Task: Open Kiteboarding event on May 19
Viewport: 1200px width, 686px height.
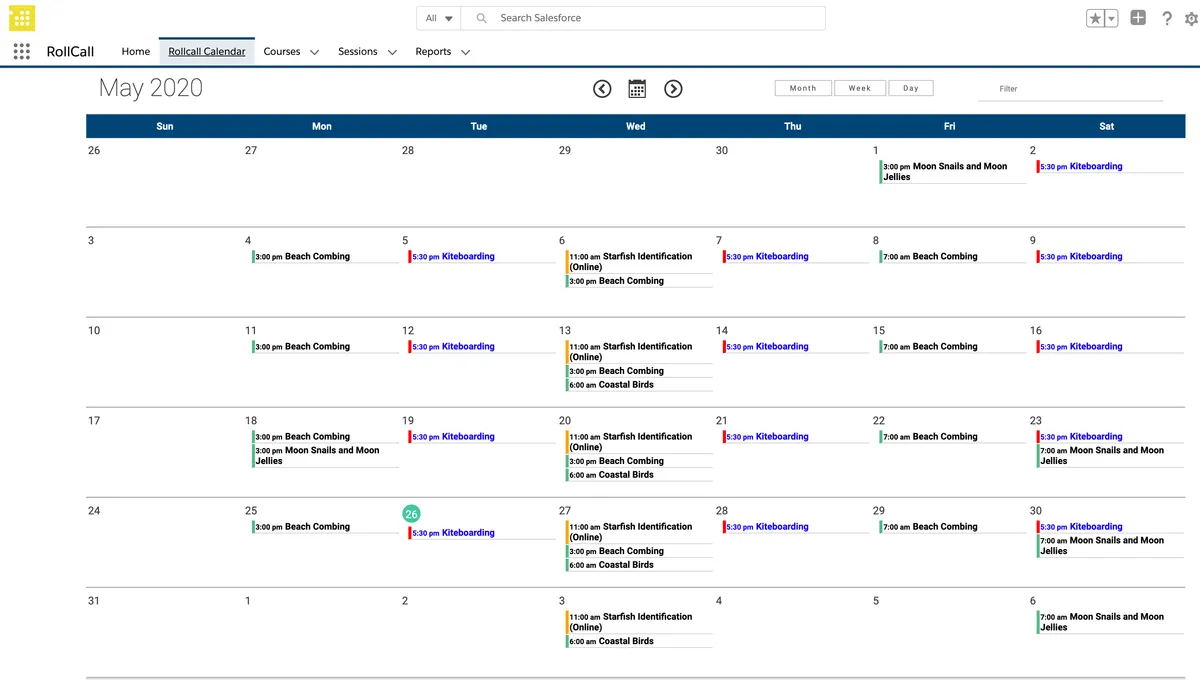Action: (482, 437)
